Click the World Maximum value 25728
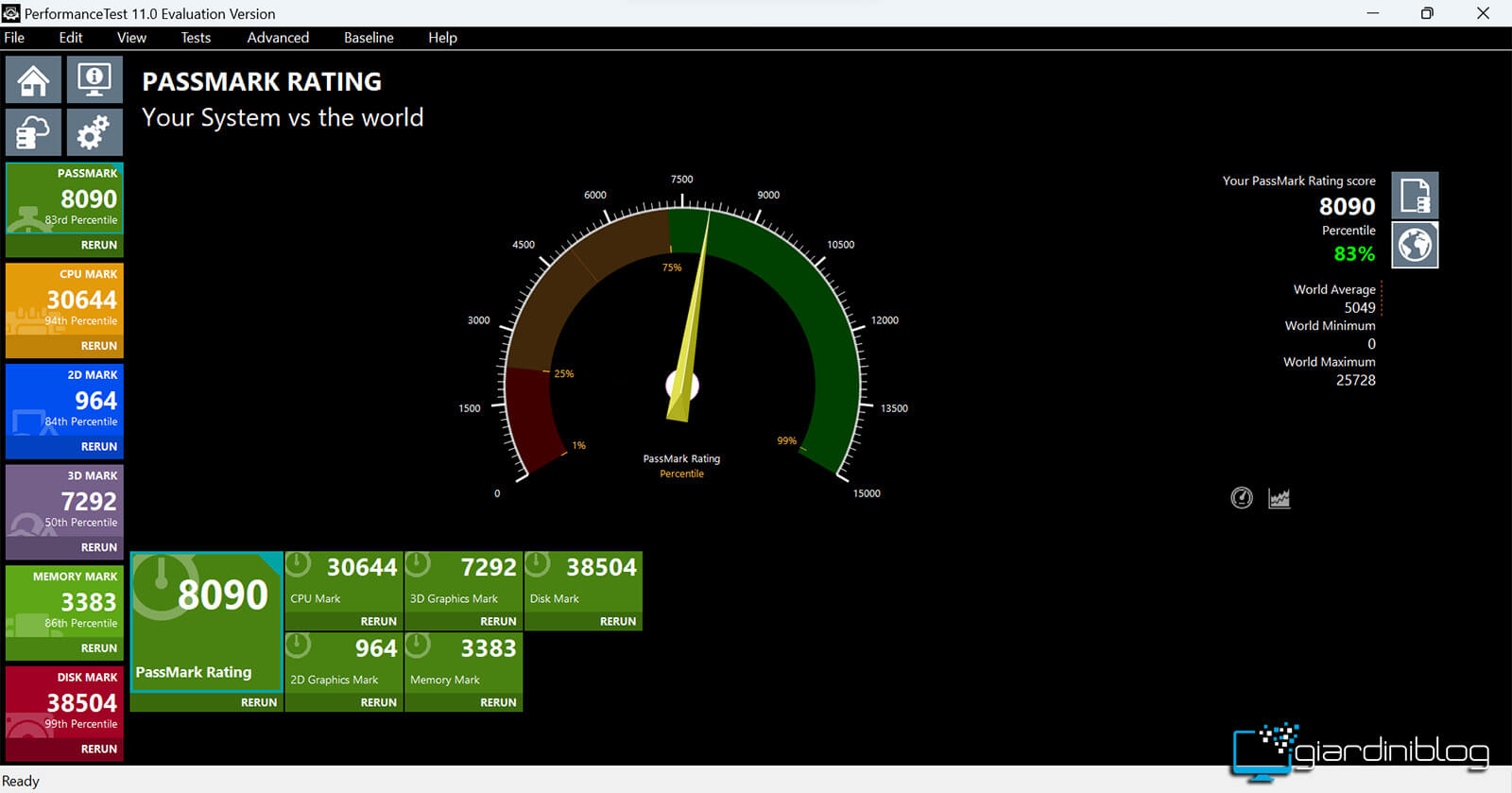 coord(1356,380)
